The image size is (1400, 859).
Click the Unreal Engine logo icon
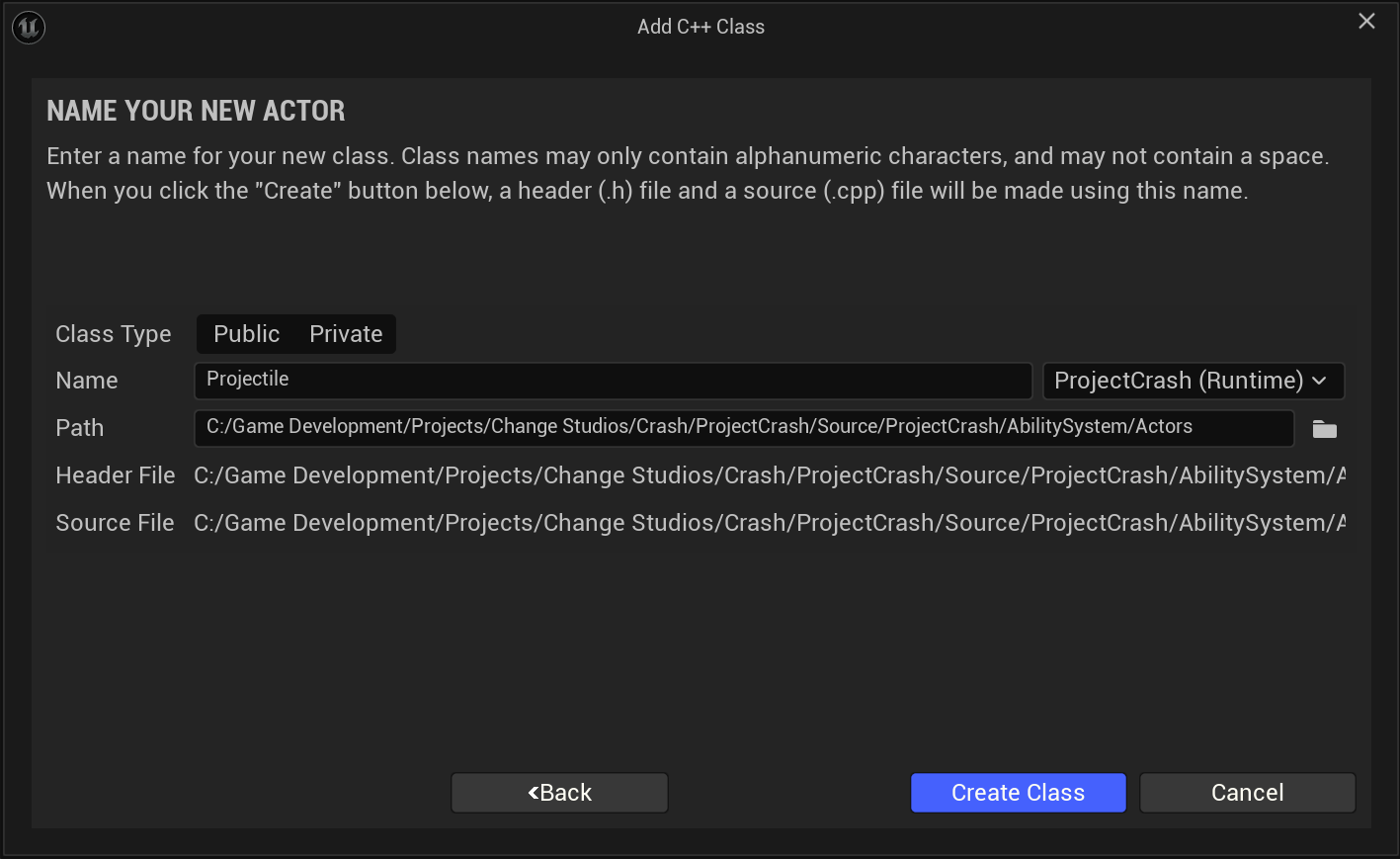[29, 27]
